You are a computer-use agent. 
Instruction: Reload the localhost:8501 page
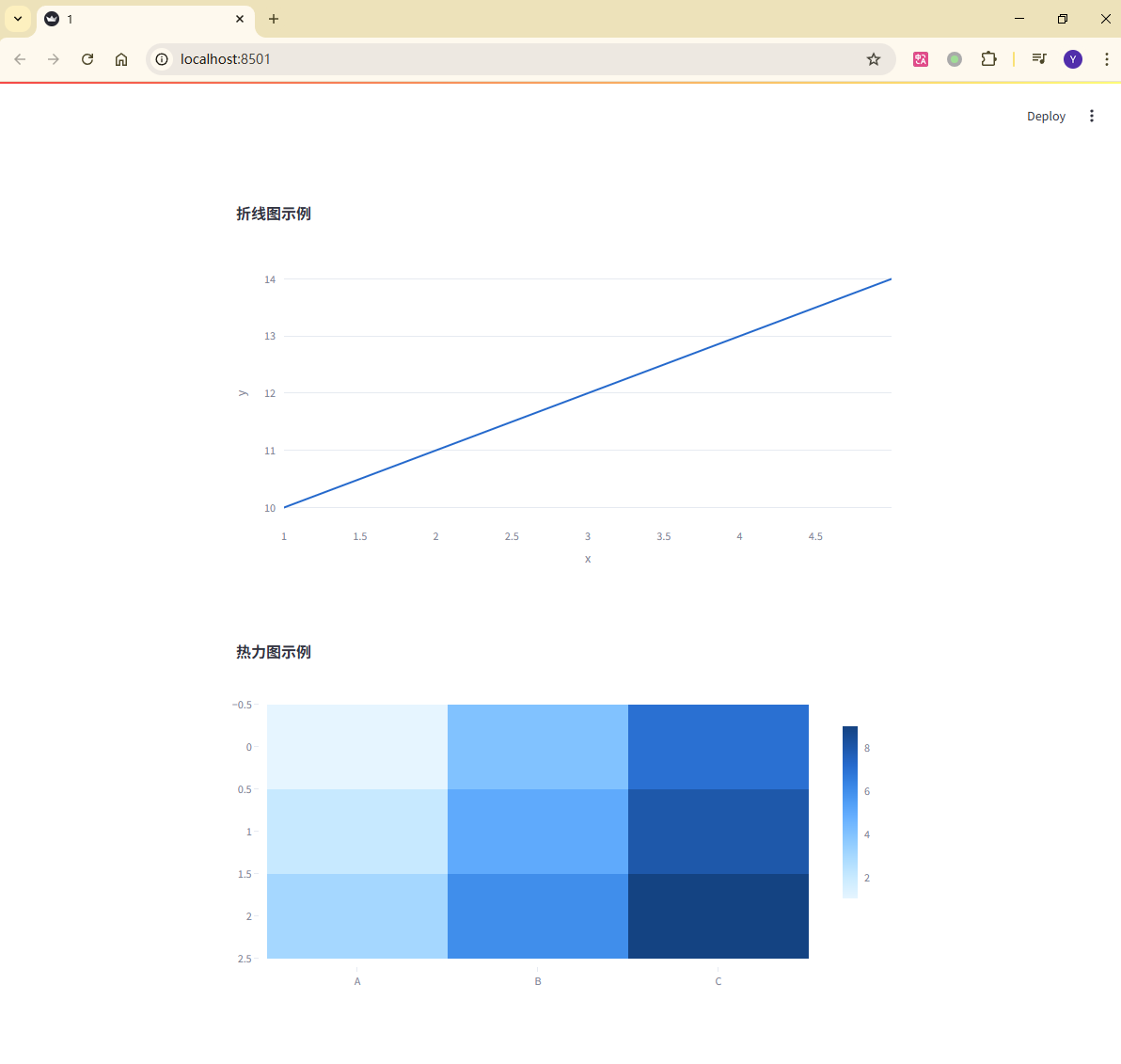coord(87,58)
